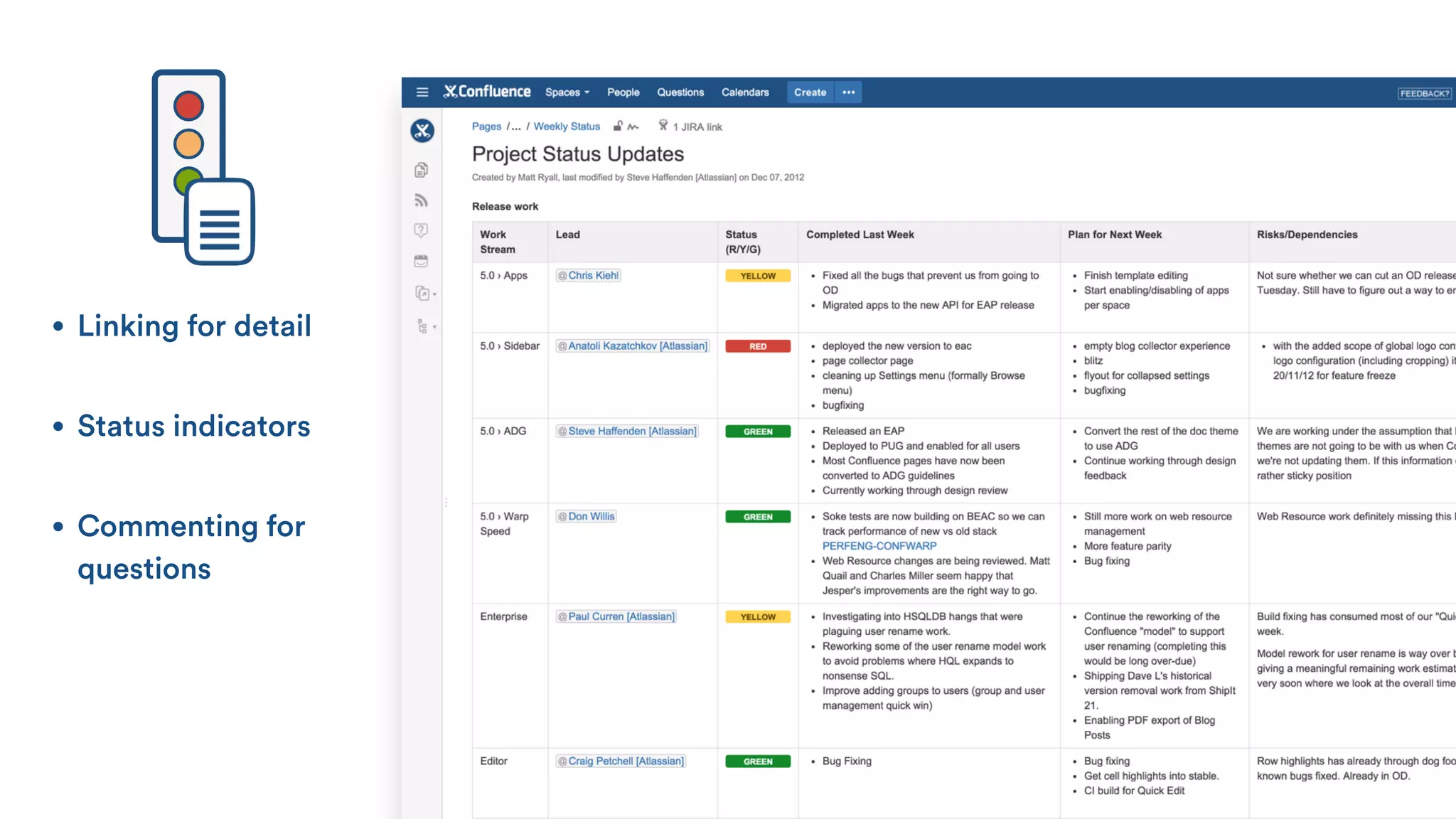Open the Blog feed icon in sidebar

click(x=422, y=200)
